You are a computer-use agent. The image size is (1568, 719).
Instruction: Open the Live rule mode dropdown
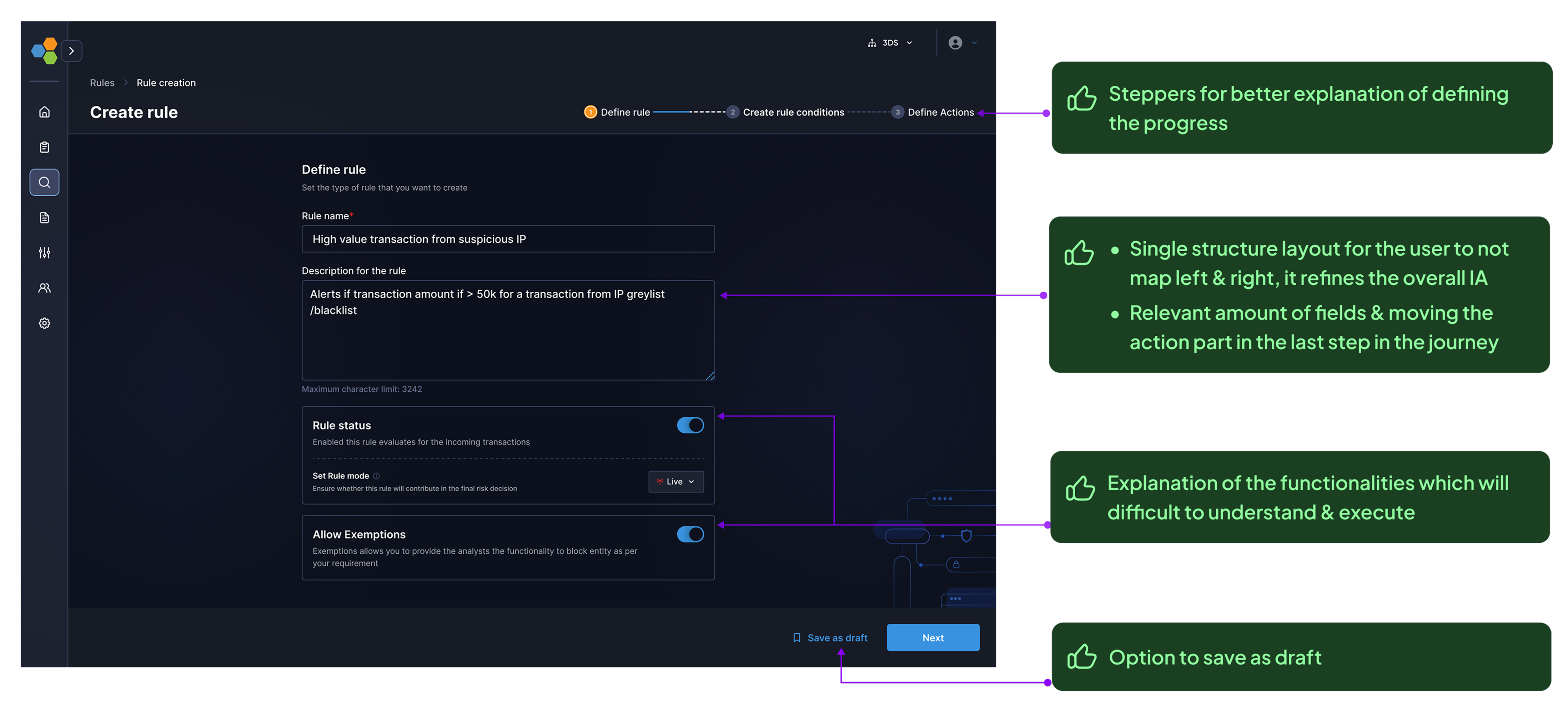(676, 482)
